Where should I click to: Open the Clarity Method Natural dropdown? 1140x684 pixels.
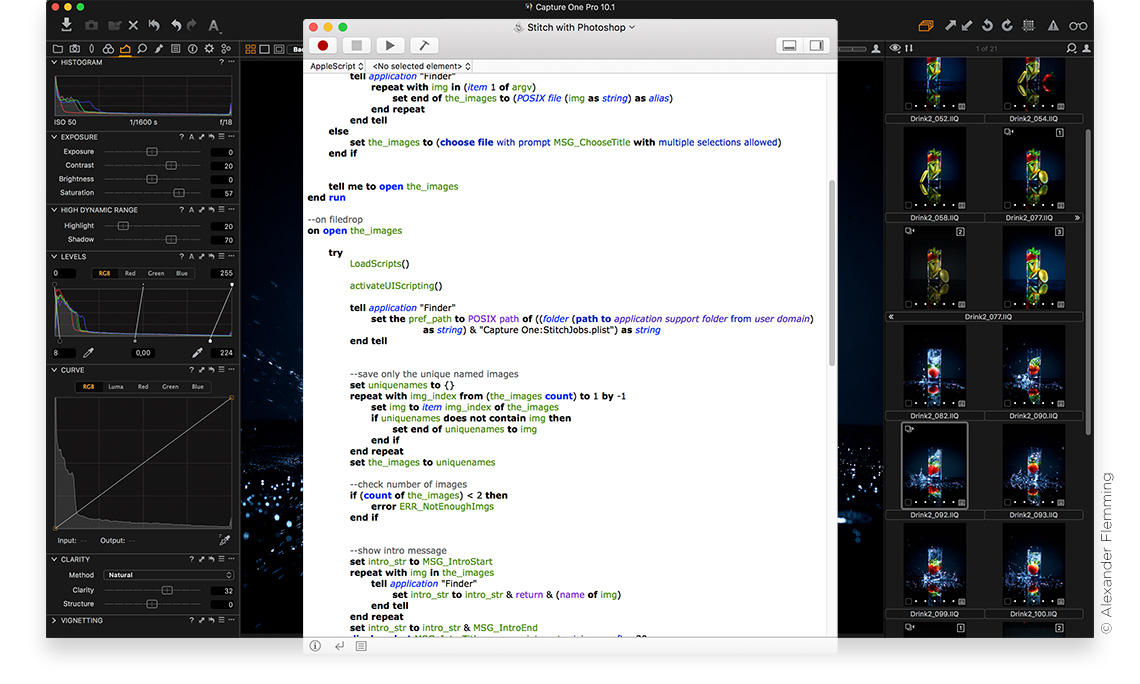coord(169,575)
